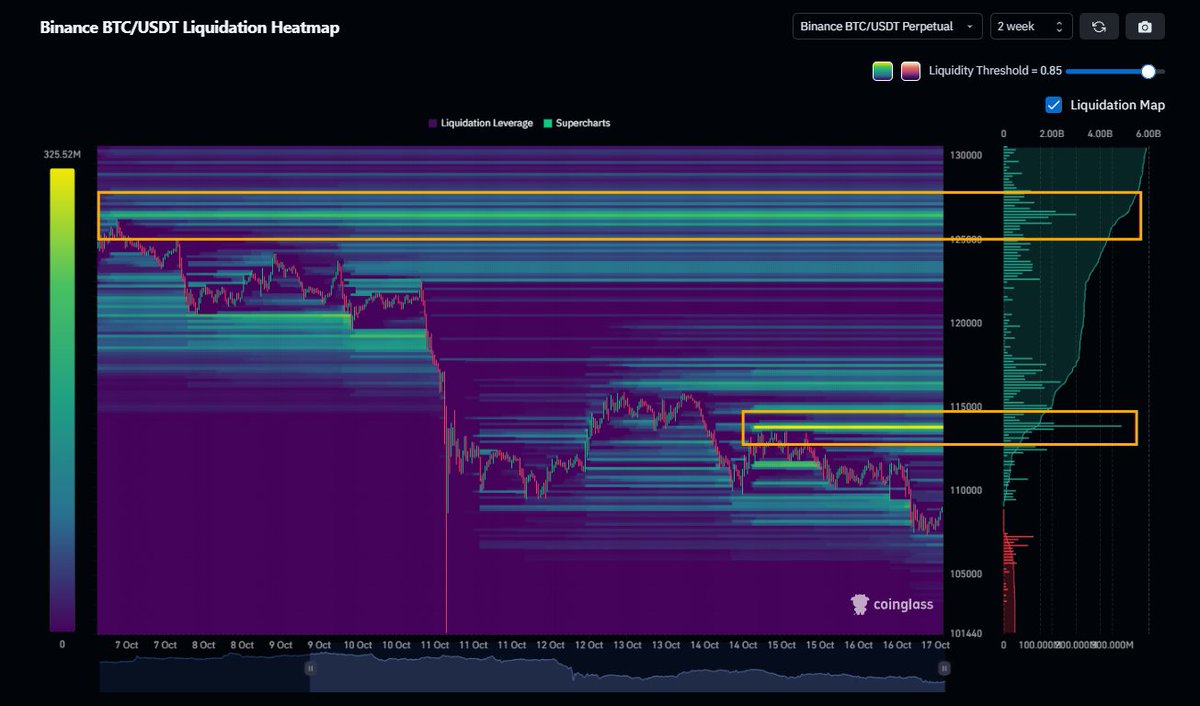Toggle the Supercharts legend series
Image resolution: width=1200 pixels, height=706 pixels.
tap(577, 123)
